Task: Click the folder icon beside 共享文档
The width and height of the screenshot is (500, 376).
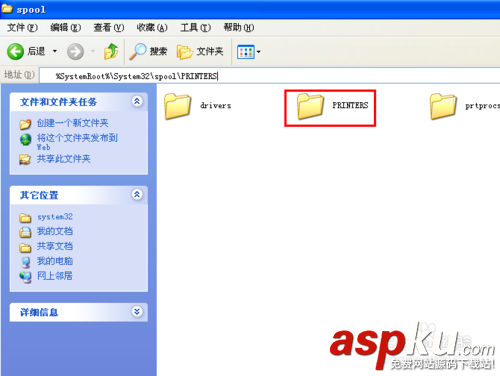Action: point(25,248)
